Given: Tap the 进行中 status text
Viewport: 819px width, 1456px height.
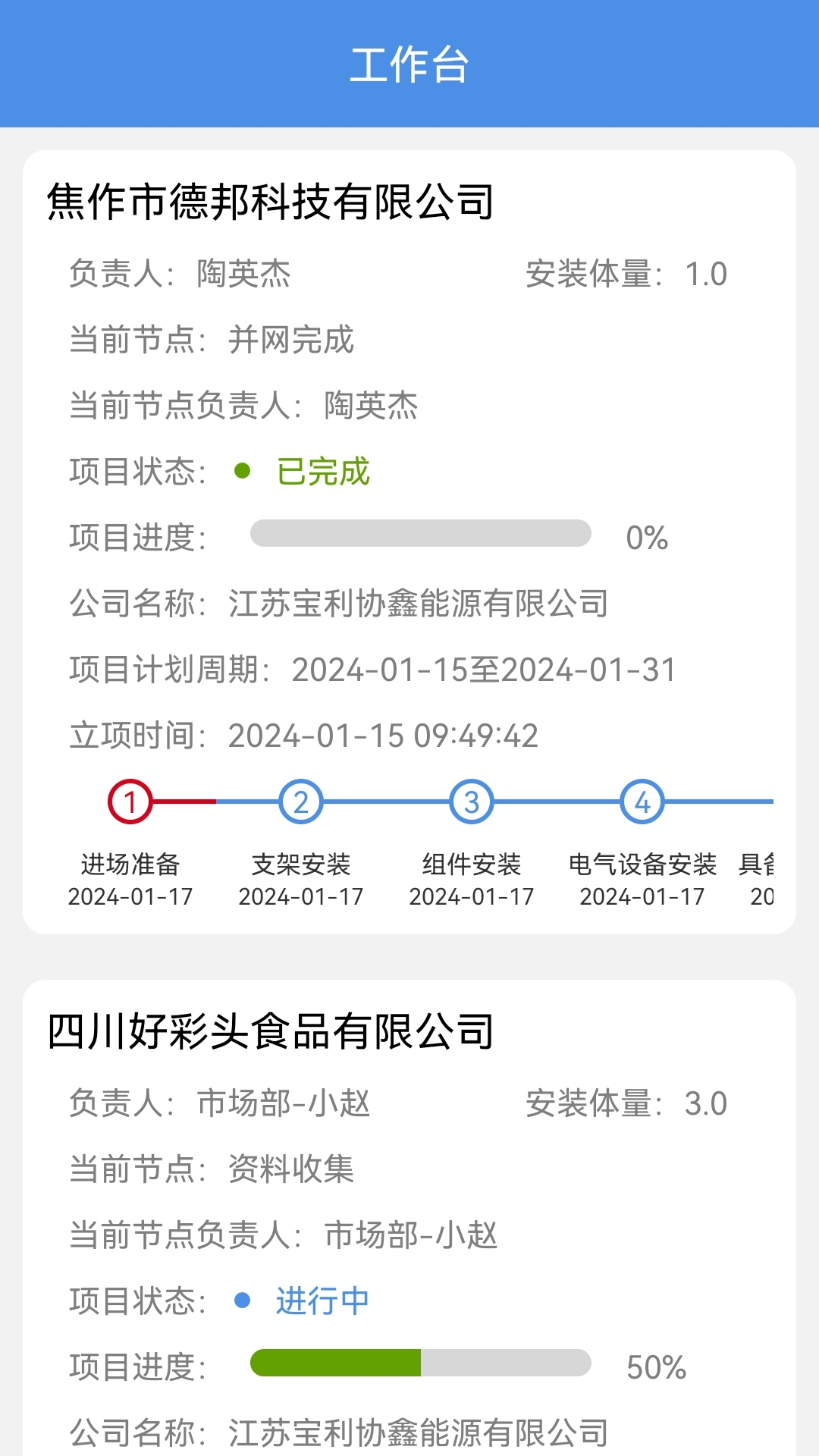Looking at the screenshot, I should click(323, 1301).
